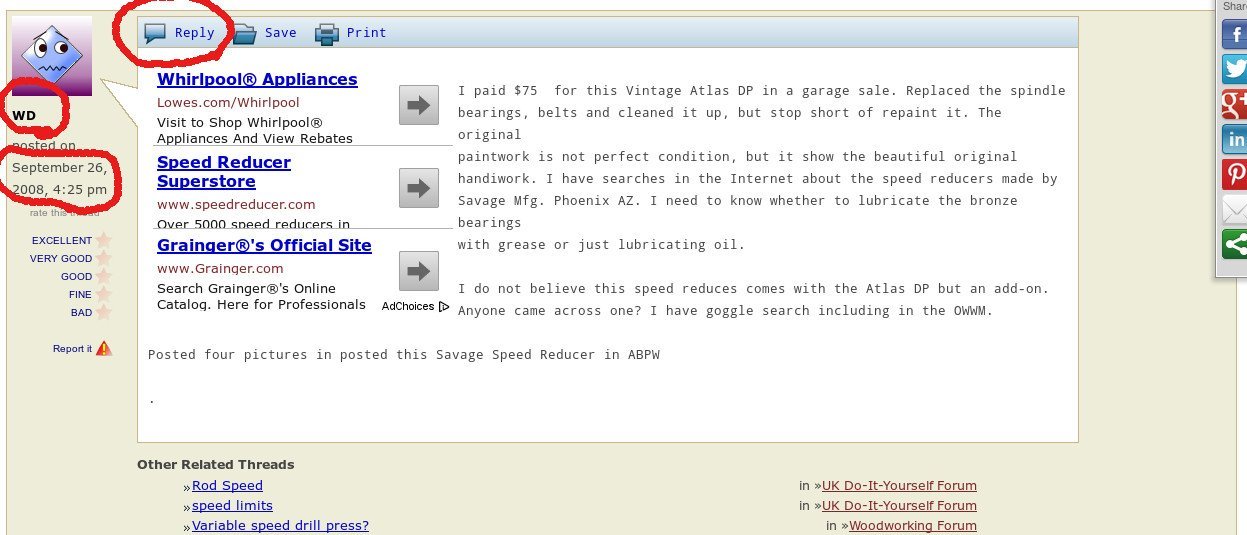This screenshot has width=1247, height=535.
Task: Share the thread on Facebook
Action: pyautogui.click(x=1234, y=33)
